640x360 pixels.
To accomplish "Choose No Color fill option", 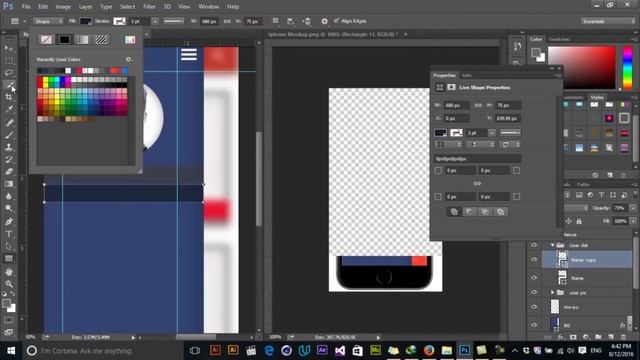I will pos(46,40).
